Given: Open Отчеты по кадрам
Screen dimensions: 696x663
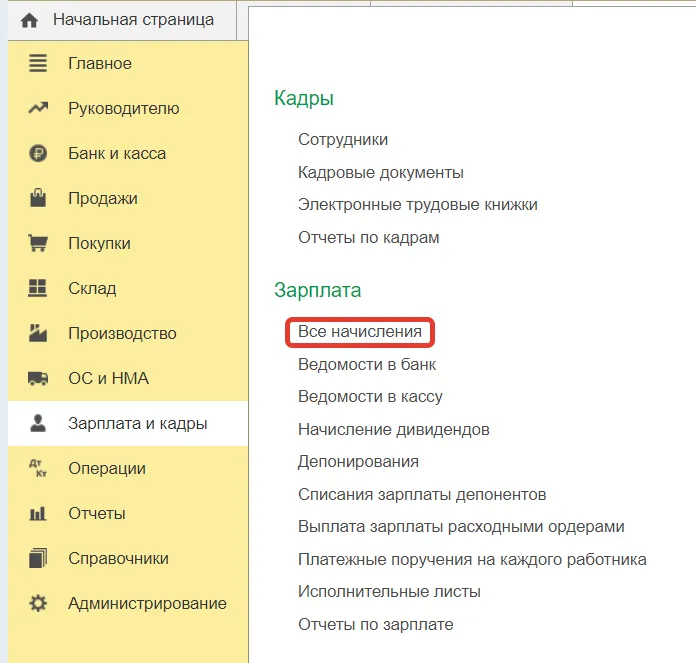Looking at the screenshot, I should 368,237.
